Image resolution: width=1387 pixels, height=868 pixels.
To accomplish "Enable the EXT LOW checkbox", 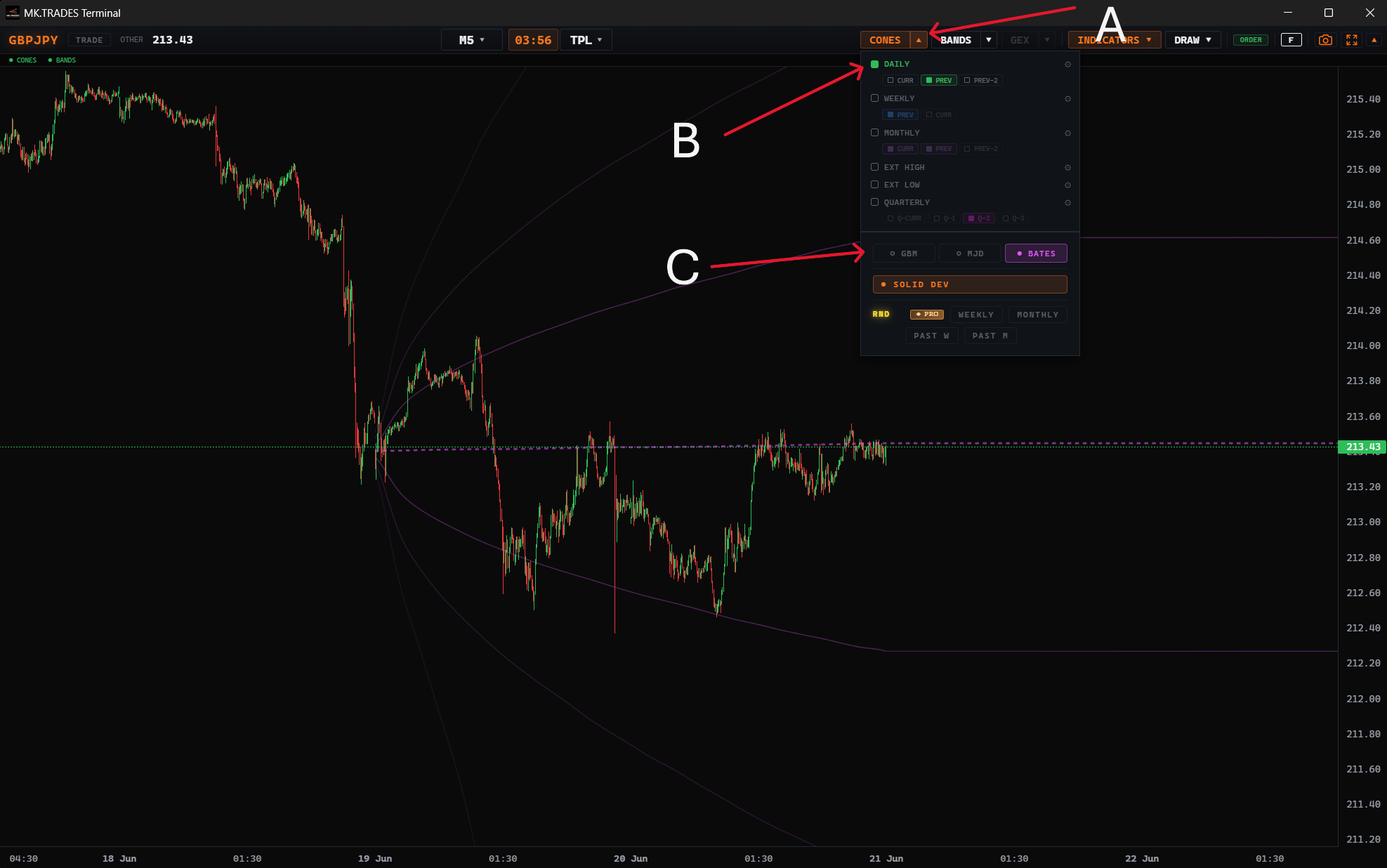I will pyautogui.click(x=874, y=185).
